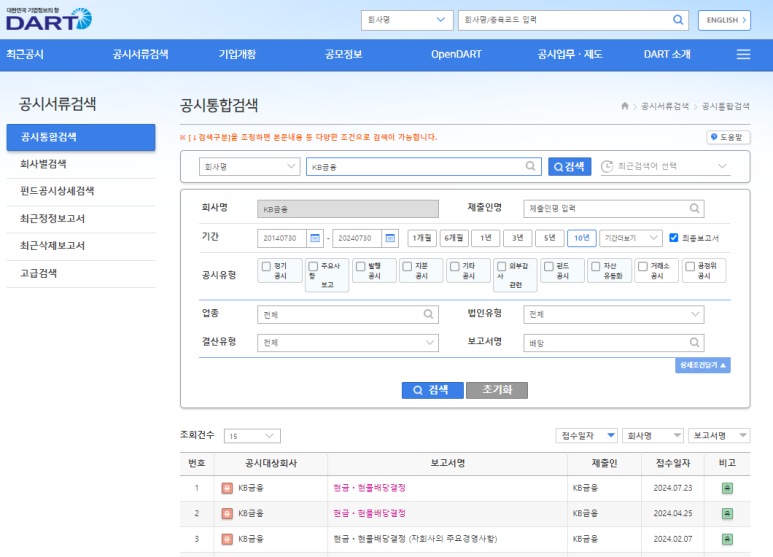
Task: Click the magnifier icon in the 제출인명 field
Action: click(694, 209)
